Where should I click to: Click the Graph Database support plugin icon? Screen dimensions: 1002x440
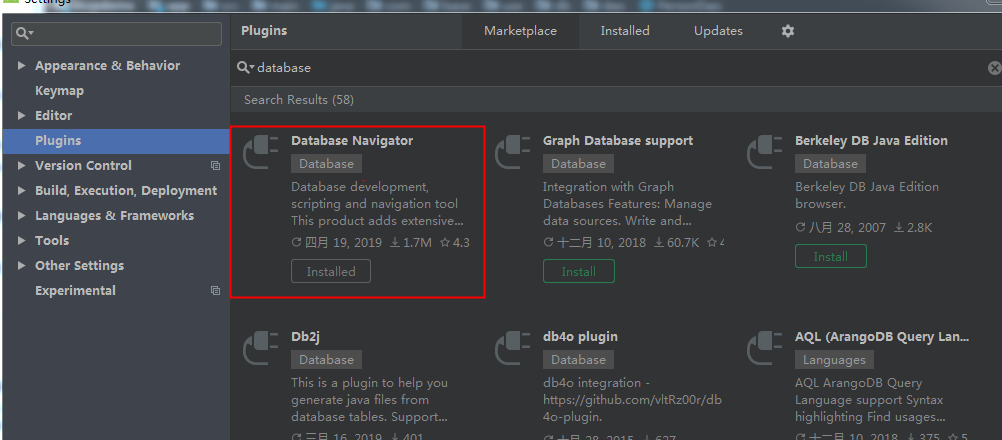click(x=513, y=153)
